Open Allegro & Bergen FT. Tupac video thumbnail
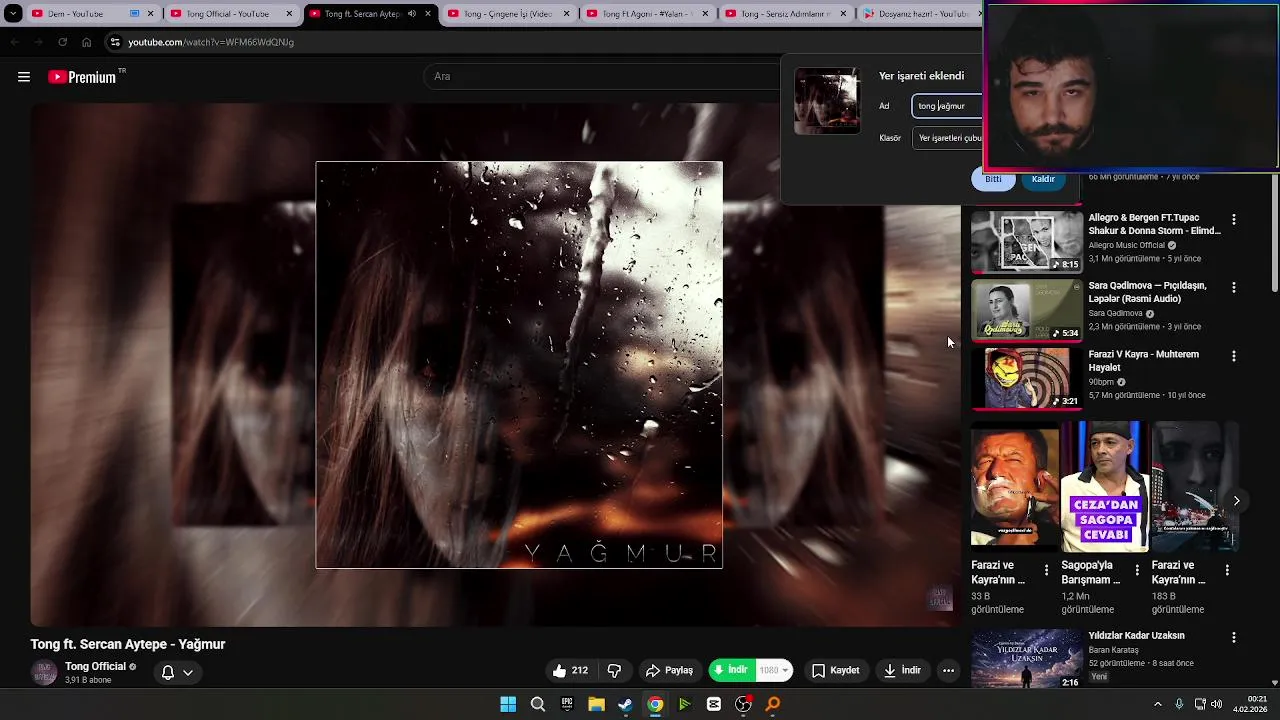The width and height of the screenshot is (1280, 720). coord(1027,241)
